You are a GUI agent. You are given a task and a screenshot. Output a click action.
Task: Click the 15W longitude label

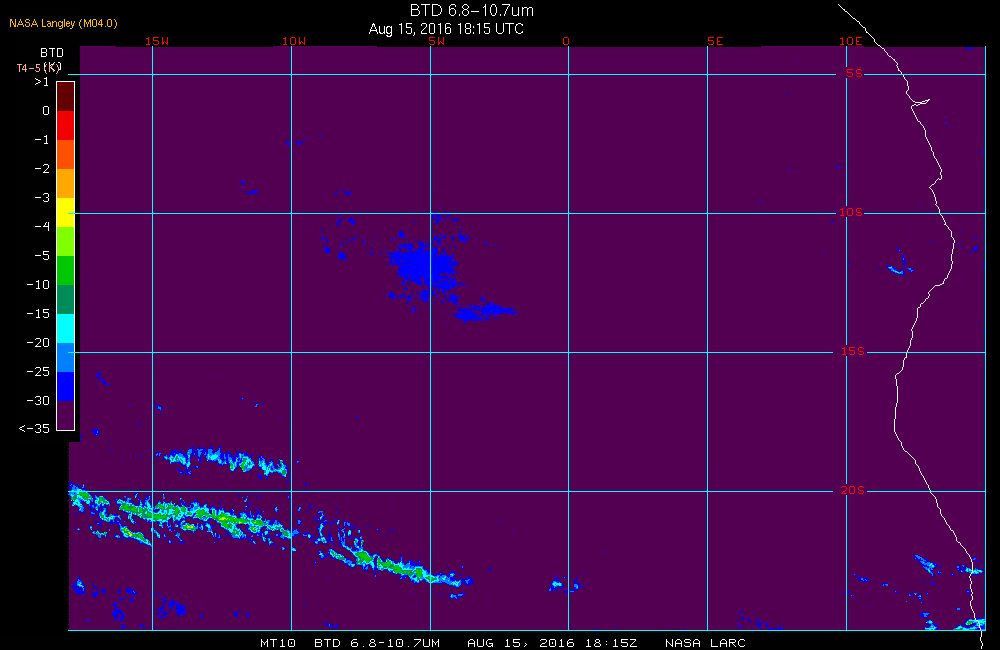pos(157,41)
